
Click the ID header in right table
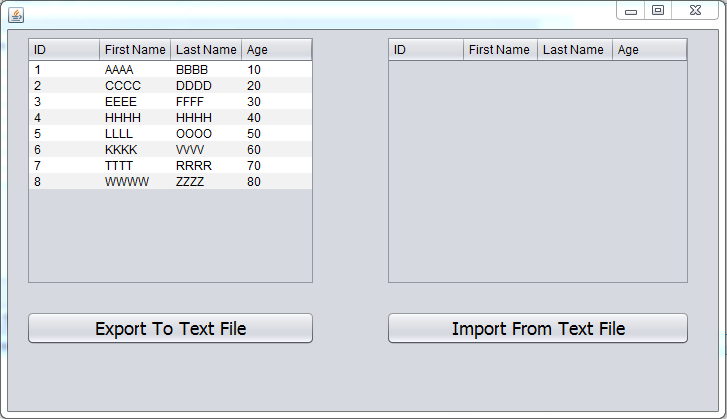pyautogui.click(x=426, y=50)
